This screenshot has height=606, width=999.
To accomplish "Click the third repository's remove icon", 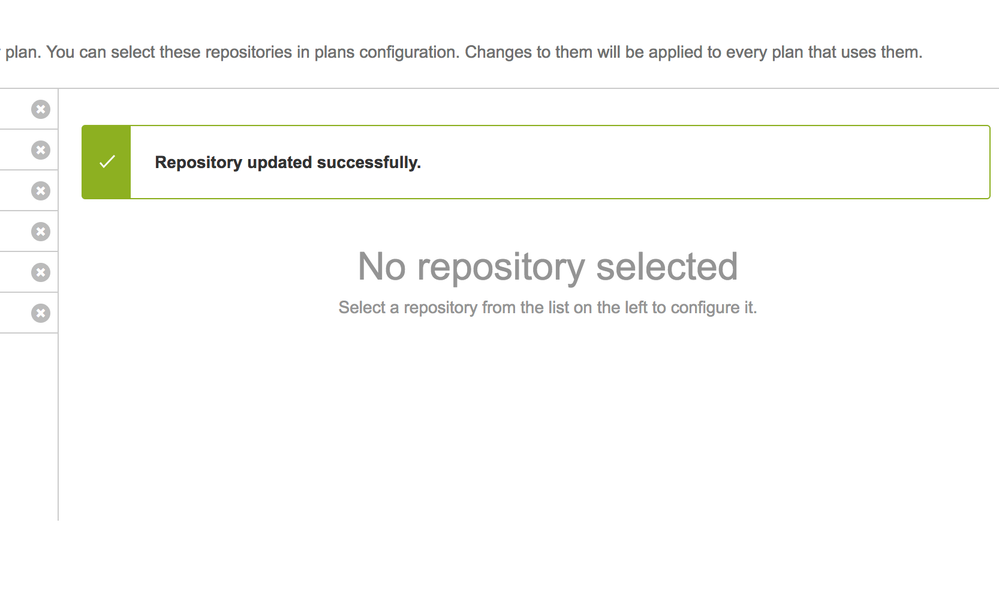I will [x=41, y=191].
